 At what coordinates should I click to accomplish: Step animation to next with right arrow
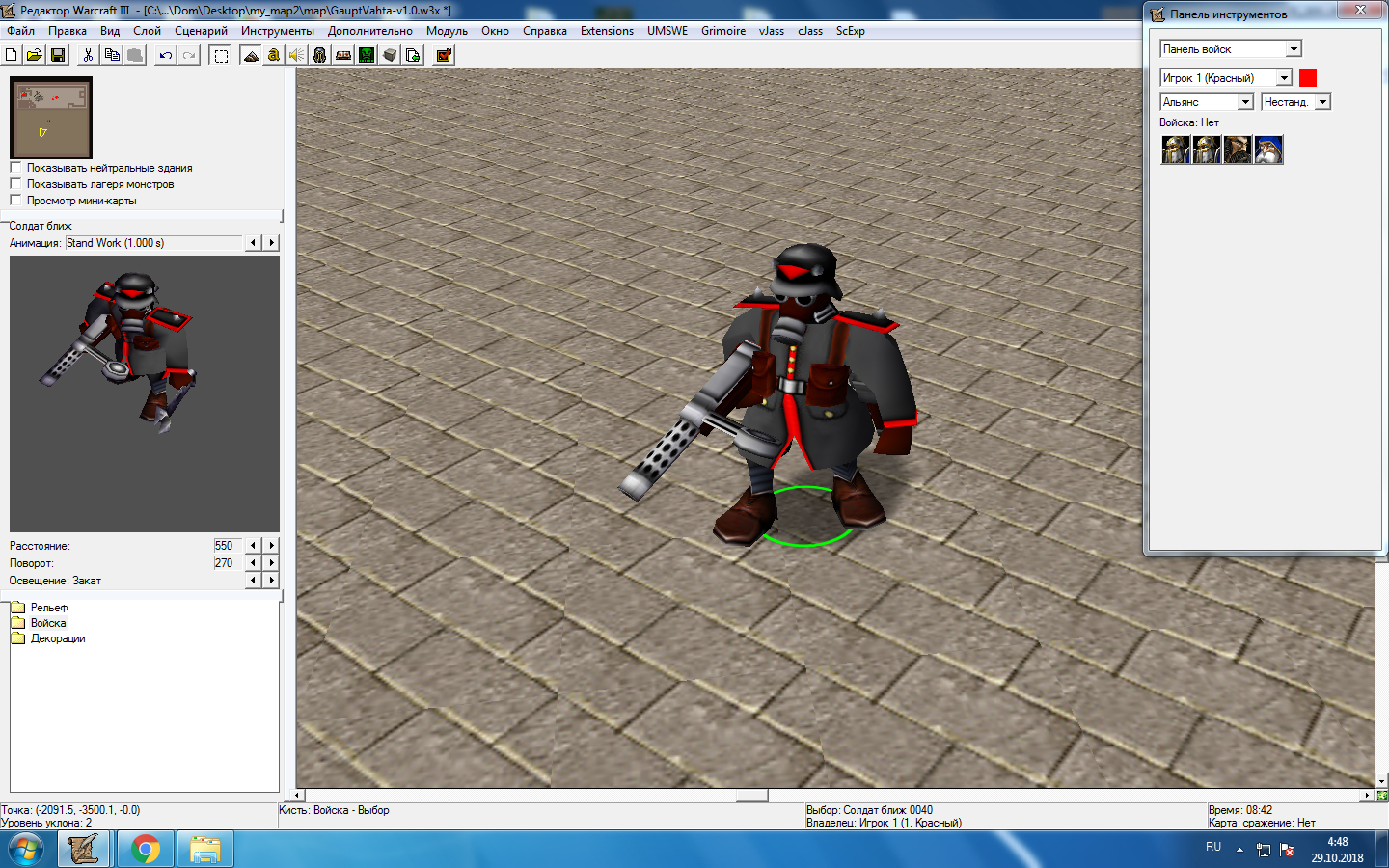272,243
